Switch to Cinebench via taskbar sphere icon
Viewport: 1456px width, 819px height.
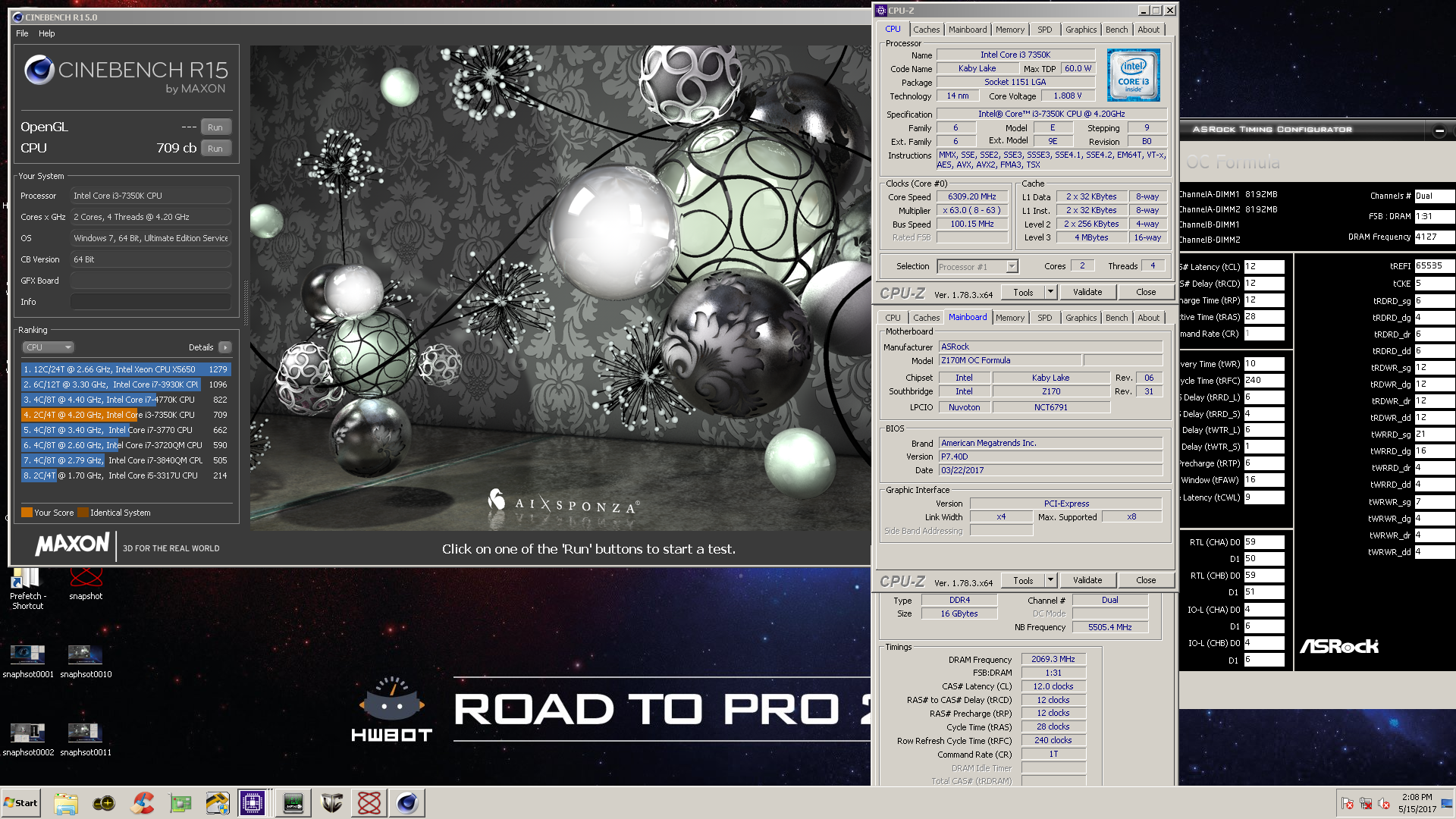pos(407,803)
